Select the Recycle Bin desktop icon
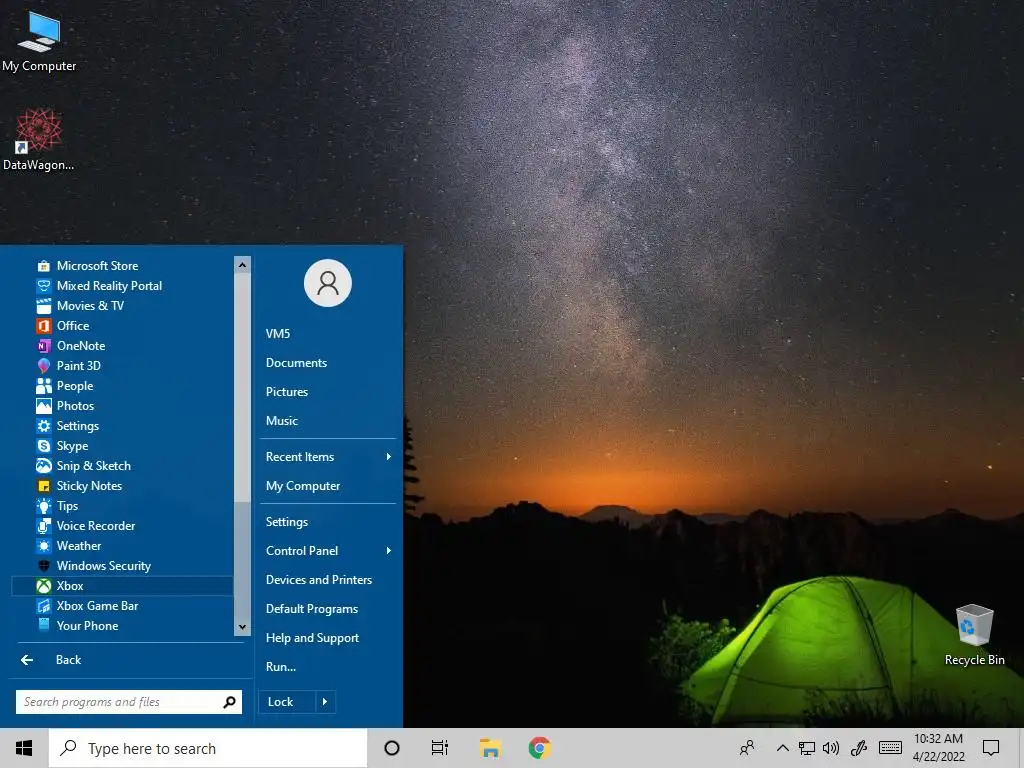 coord(974,635)
